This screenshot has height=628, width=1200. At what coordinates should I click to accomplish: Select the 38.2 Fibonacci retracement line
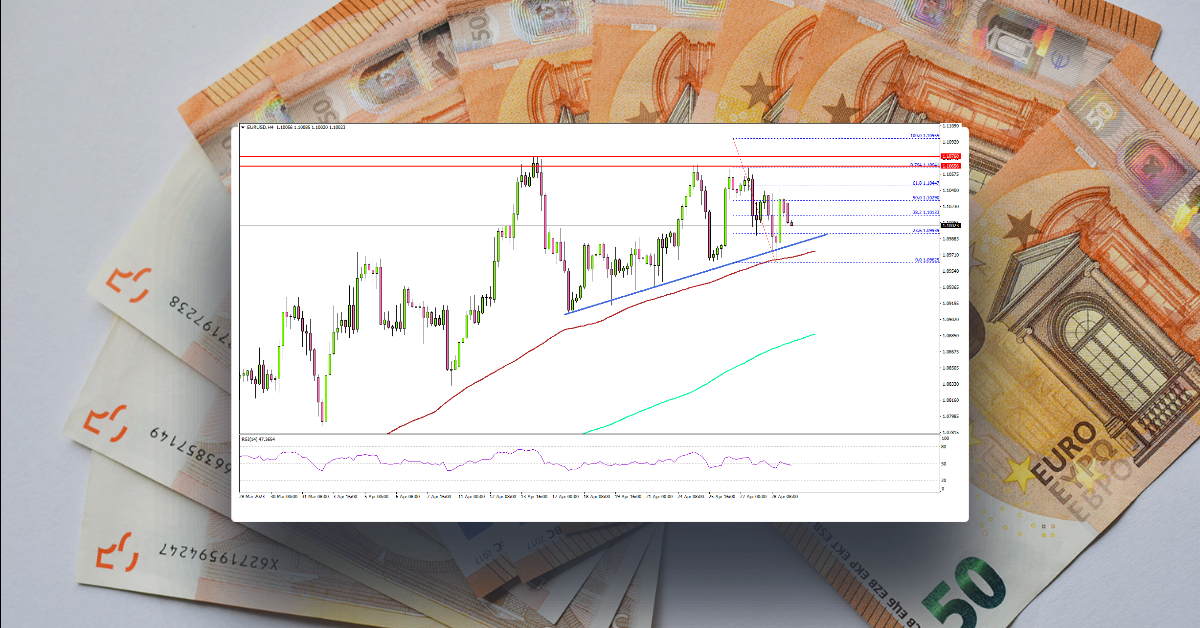pyautogui.click(x=924, y=212)
